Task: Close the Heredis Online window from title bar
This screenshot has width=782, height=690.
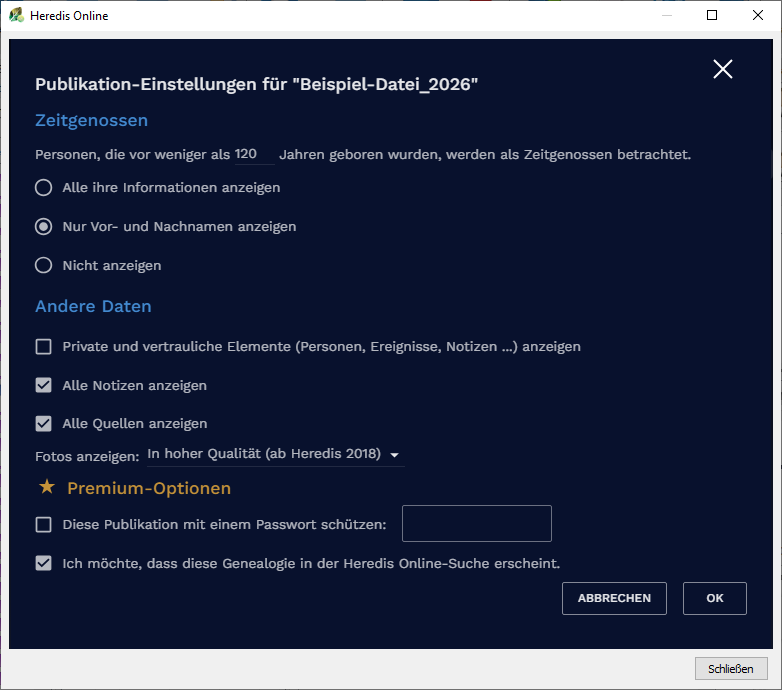Action: (758, 15)
